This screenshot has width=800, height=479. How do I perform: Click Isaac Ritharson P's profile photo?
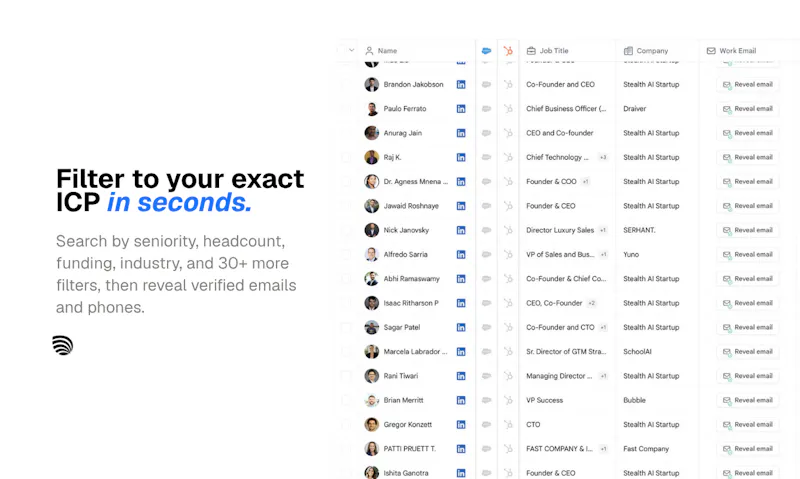point(371,303)
